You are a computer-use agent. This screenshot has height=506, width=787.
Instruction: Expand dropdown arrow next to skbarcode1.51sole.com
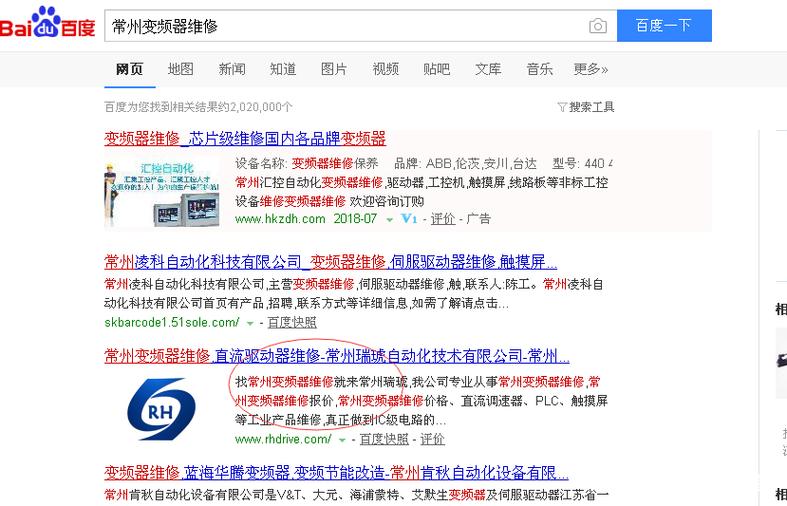[250, 323]
